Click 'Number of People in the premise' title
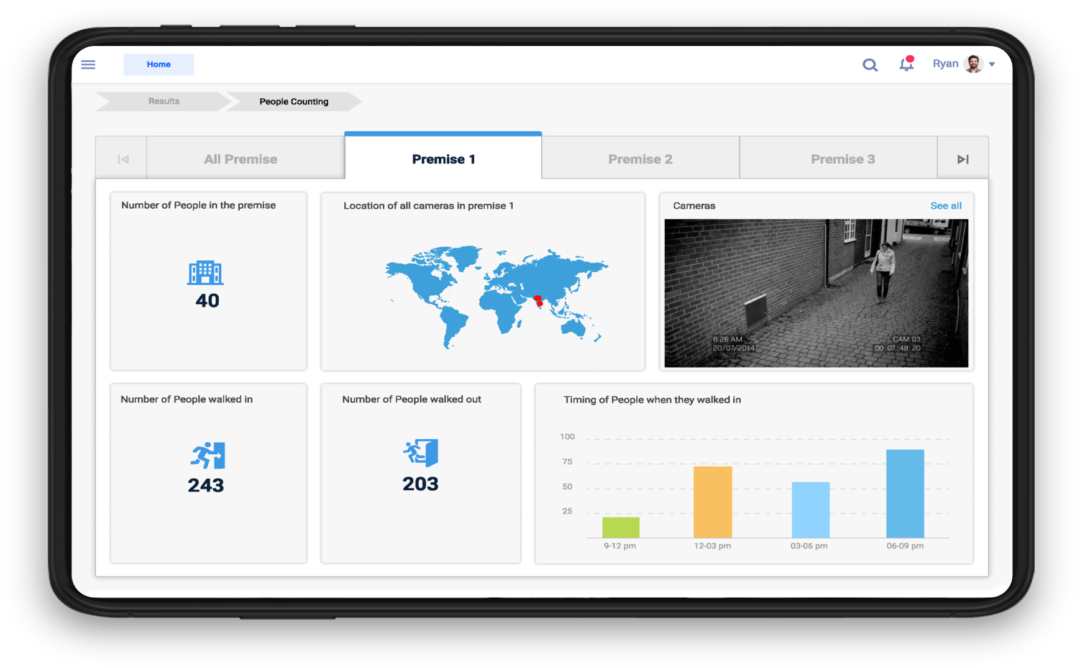The height and width of the screenshot is (668, 1080). (x=198, y=205)
